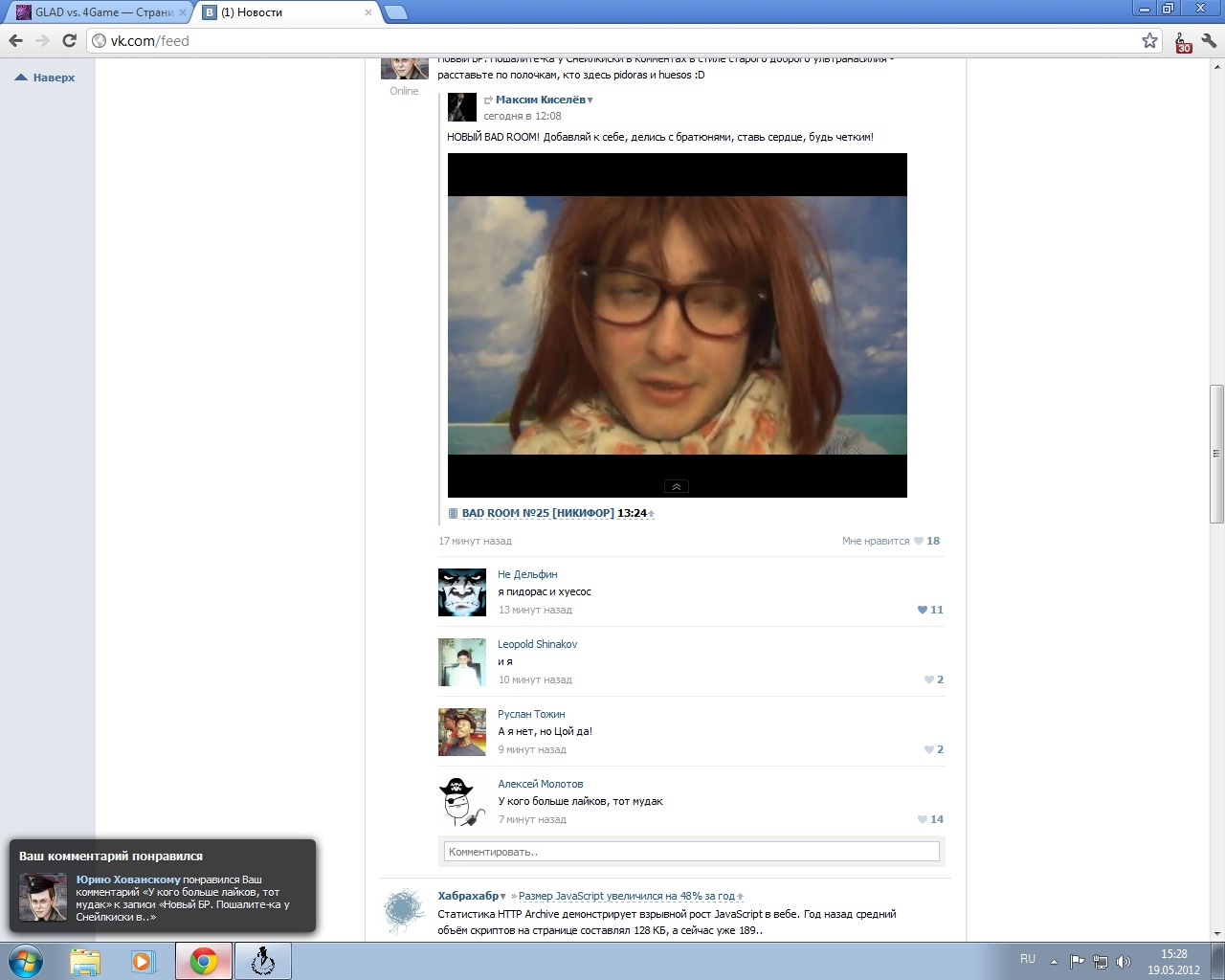Click the extension icon with badge 30
This screenshot has height=980, width=1225.
pyautogui.click(x=1183, y=41)
